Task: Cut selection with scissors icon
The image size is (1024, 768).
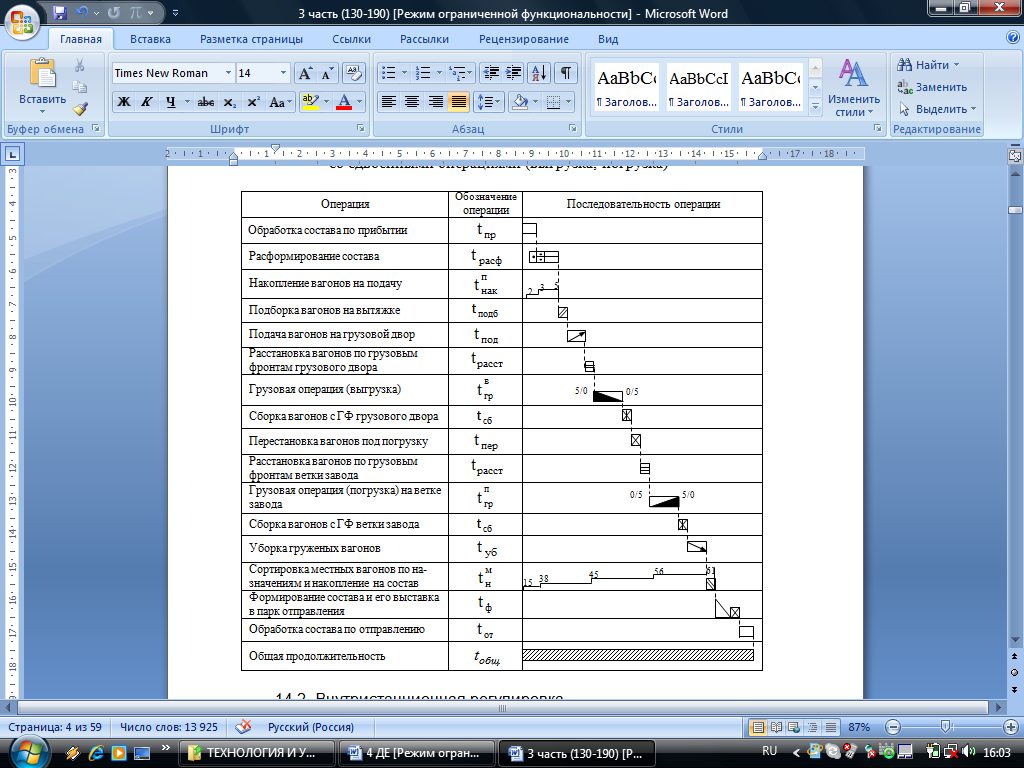Action: 80,65
